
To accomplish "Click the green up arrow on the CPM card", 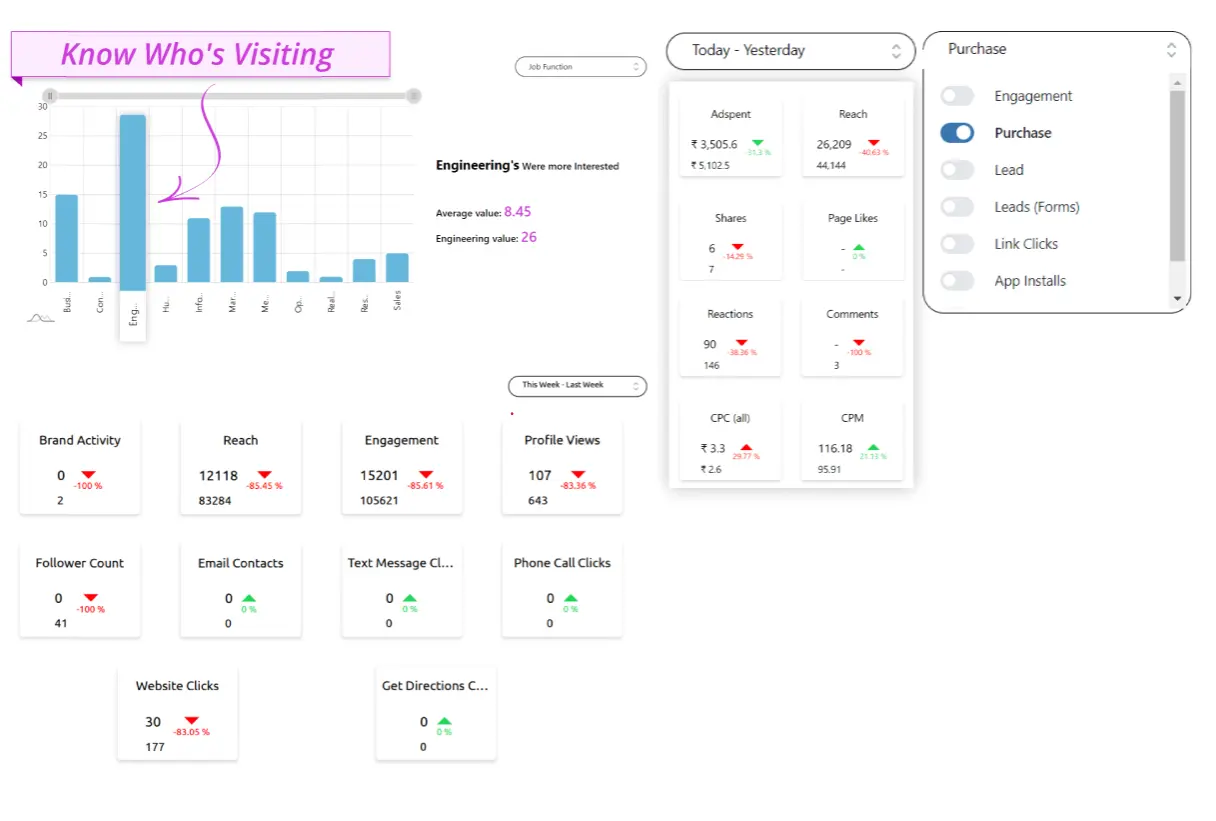I will coord(874,447).
